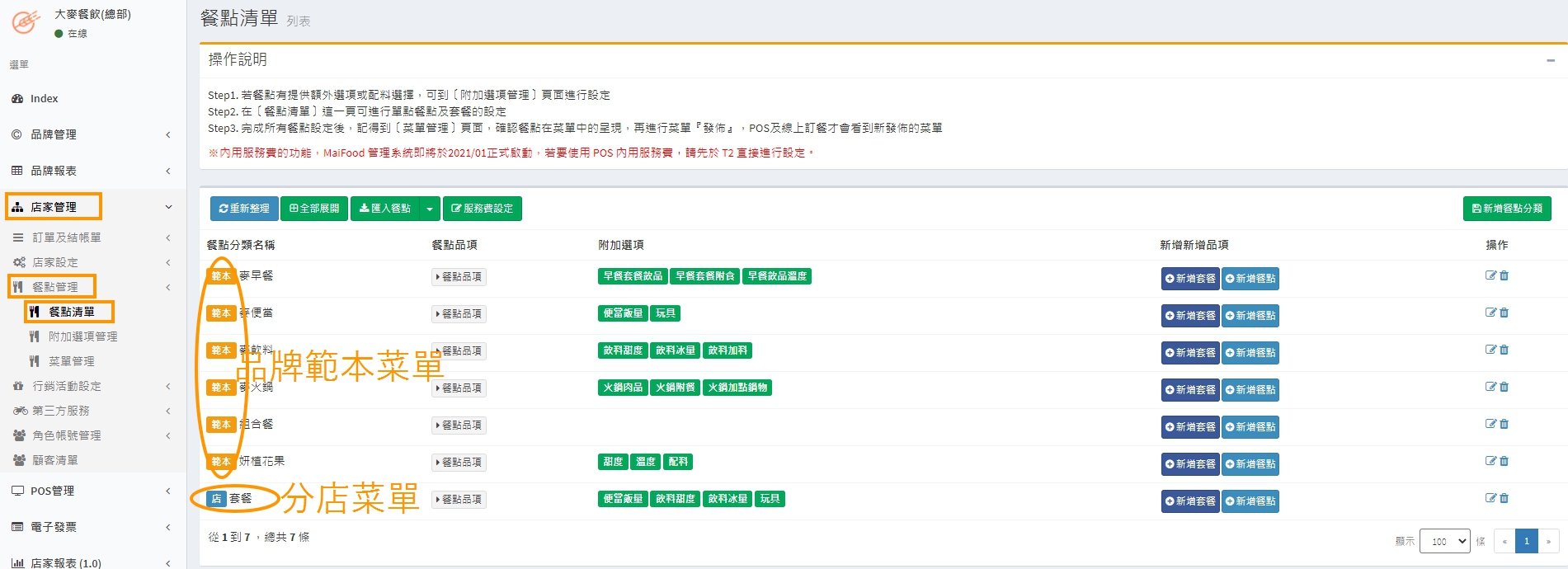Click 服務費設定 button
This screenshot has height=569, width=1568.
tap(482, 209)
